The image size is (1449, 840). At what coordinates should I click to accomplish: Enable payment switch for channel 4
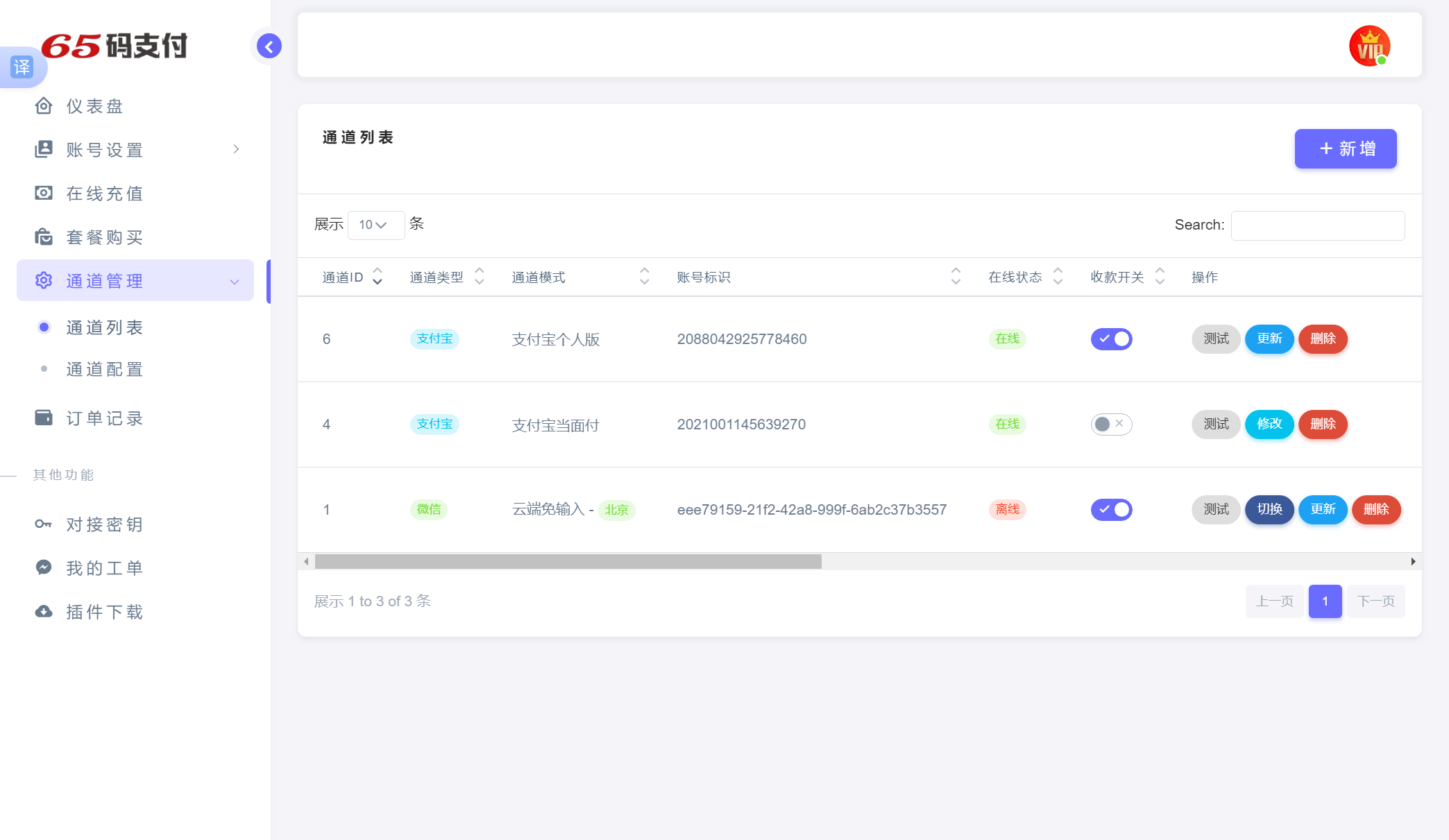pos(1111,425)
